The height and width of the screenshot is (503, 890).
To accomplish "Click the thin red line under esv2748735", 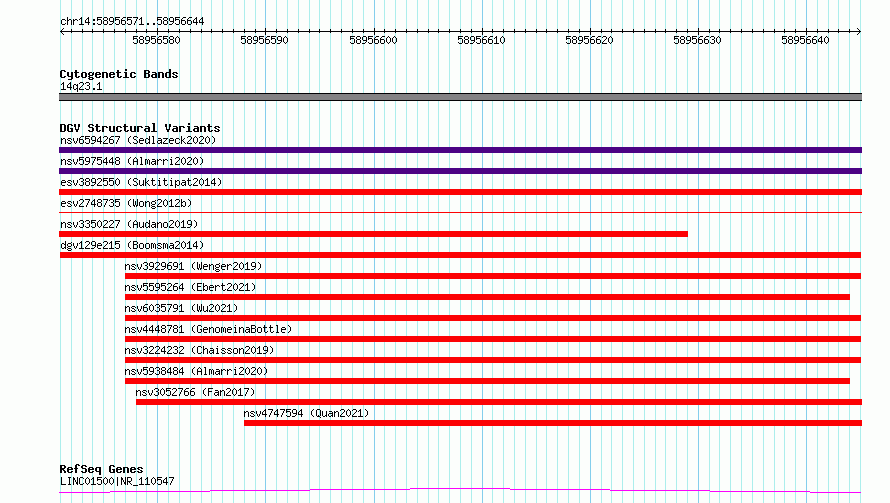I will coord(460,213).
